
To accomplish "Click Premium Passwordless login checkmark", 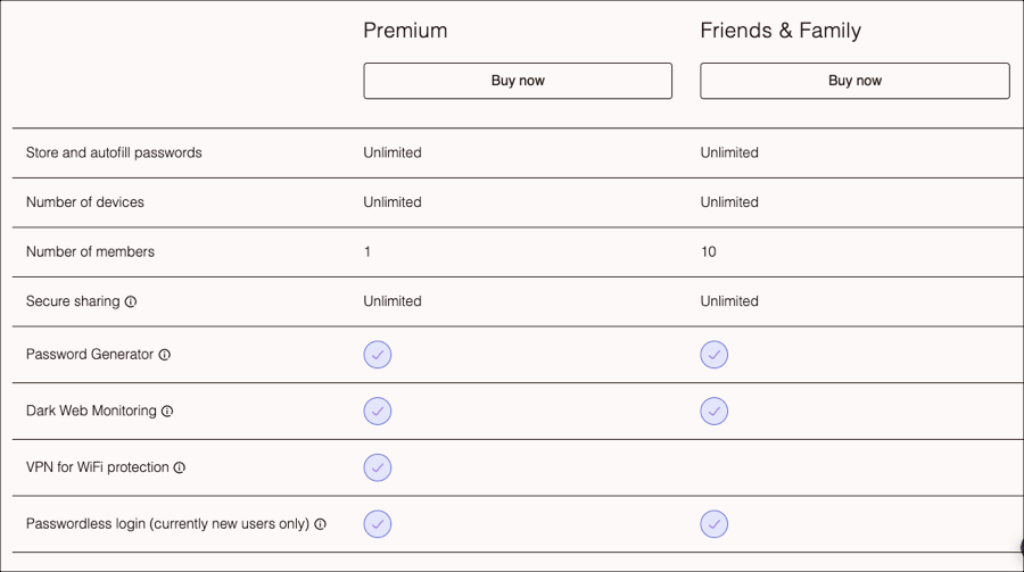I will [377, 524].
